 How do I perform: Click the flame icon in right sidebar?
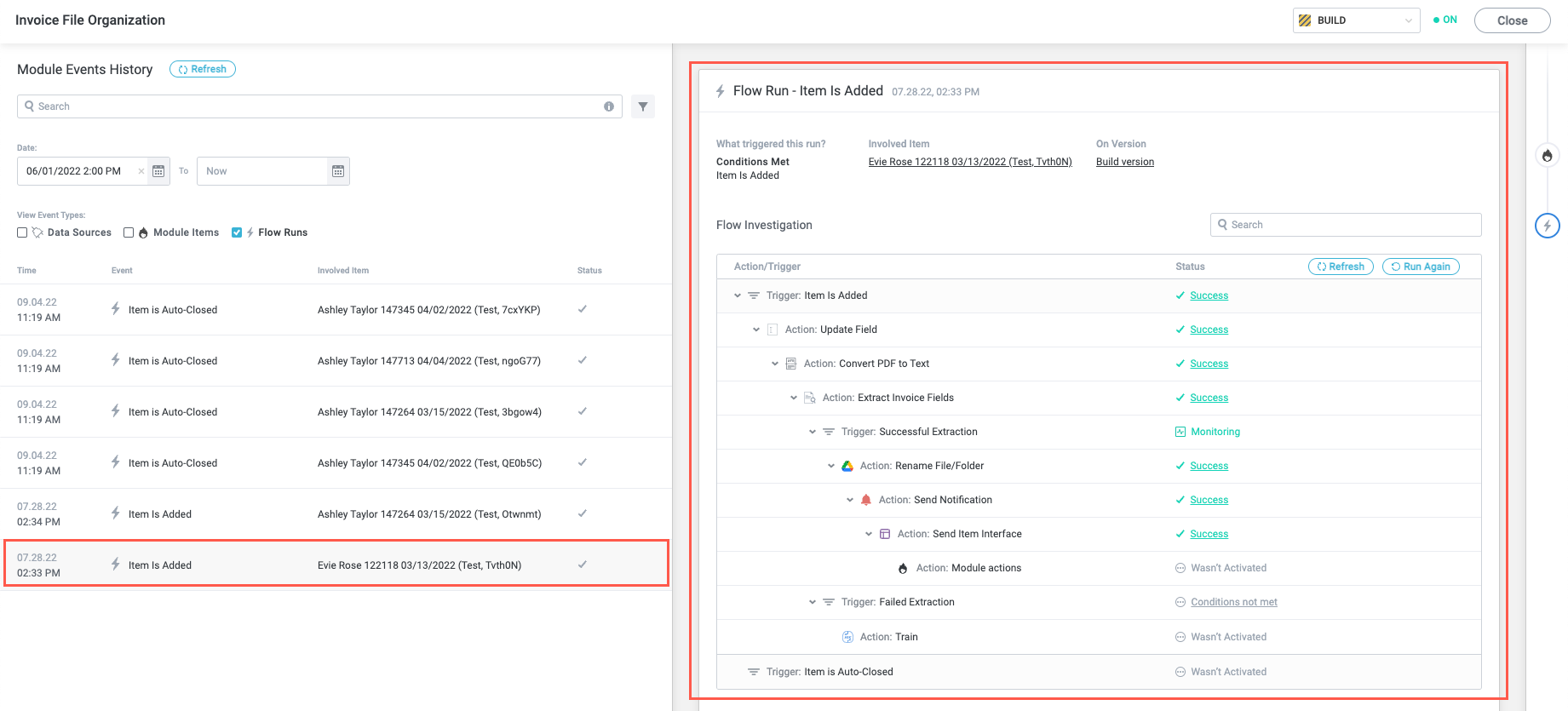[1547, 156]
